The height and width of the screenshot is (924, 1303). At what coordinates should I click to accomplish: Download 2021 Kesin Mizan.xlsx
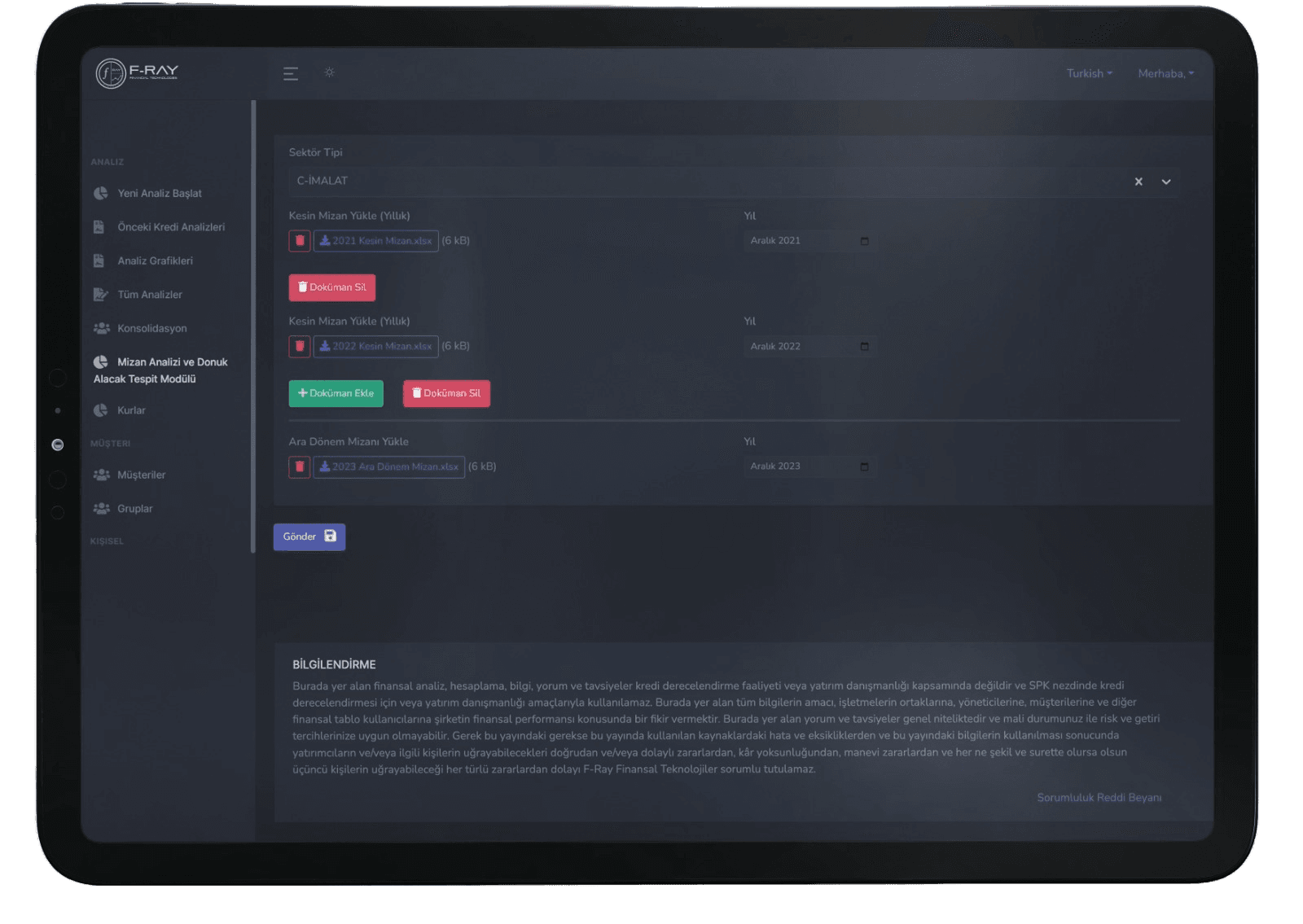point(376,241)
